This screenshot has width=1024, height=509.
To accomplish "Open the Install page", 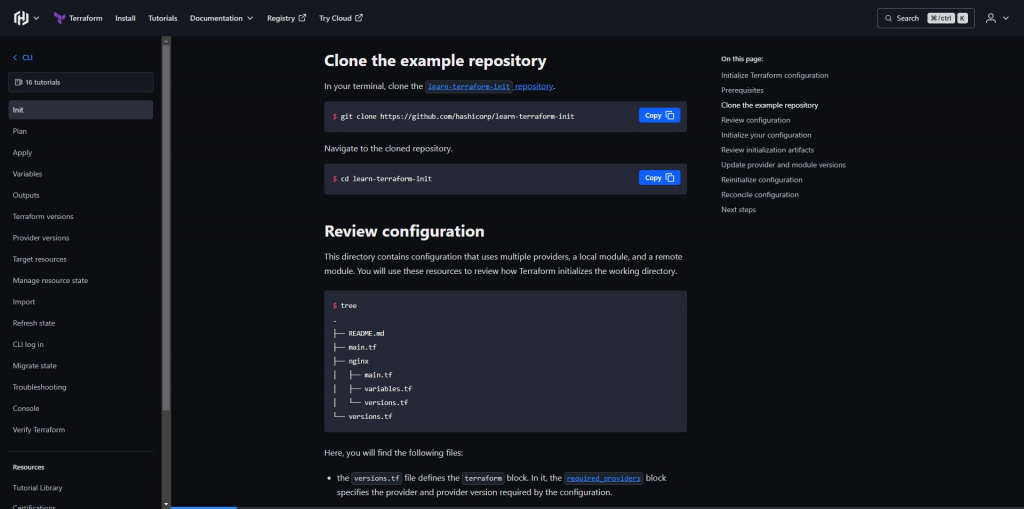I will click(125, 18).
